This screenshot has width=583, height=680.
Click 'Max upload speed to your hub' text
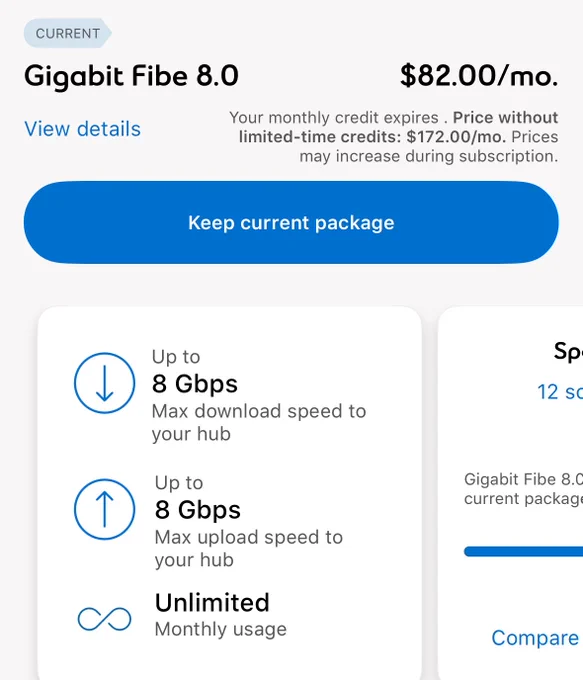249,548
